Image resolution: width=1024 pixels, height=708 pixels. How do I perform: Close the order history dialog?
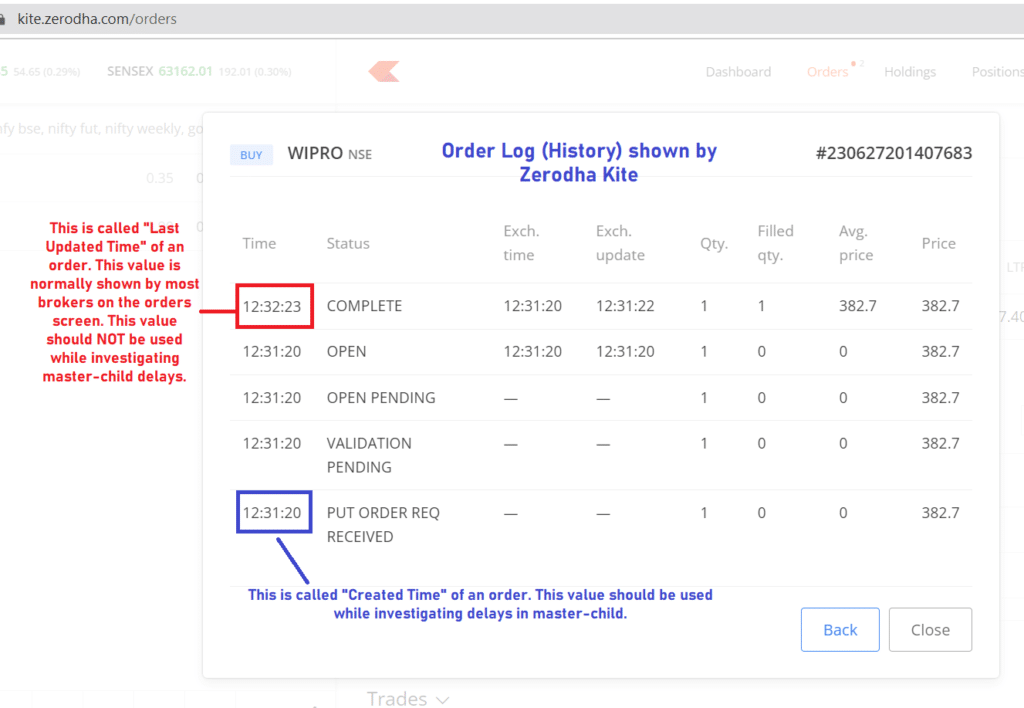click(x=930, y=630)
